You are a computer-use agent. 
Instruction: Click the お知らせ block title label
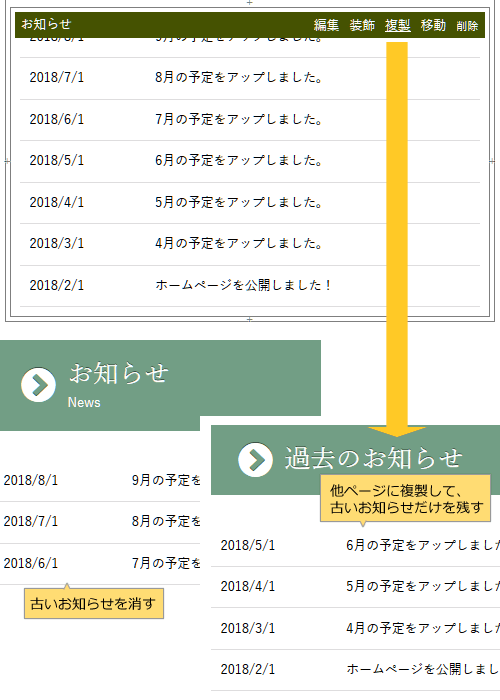46,24
